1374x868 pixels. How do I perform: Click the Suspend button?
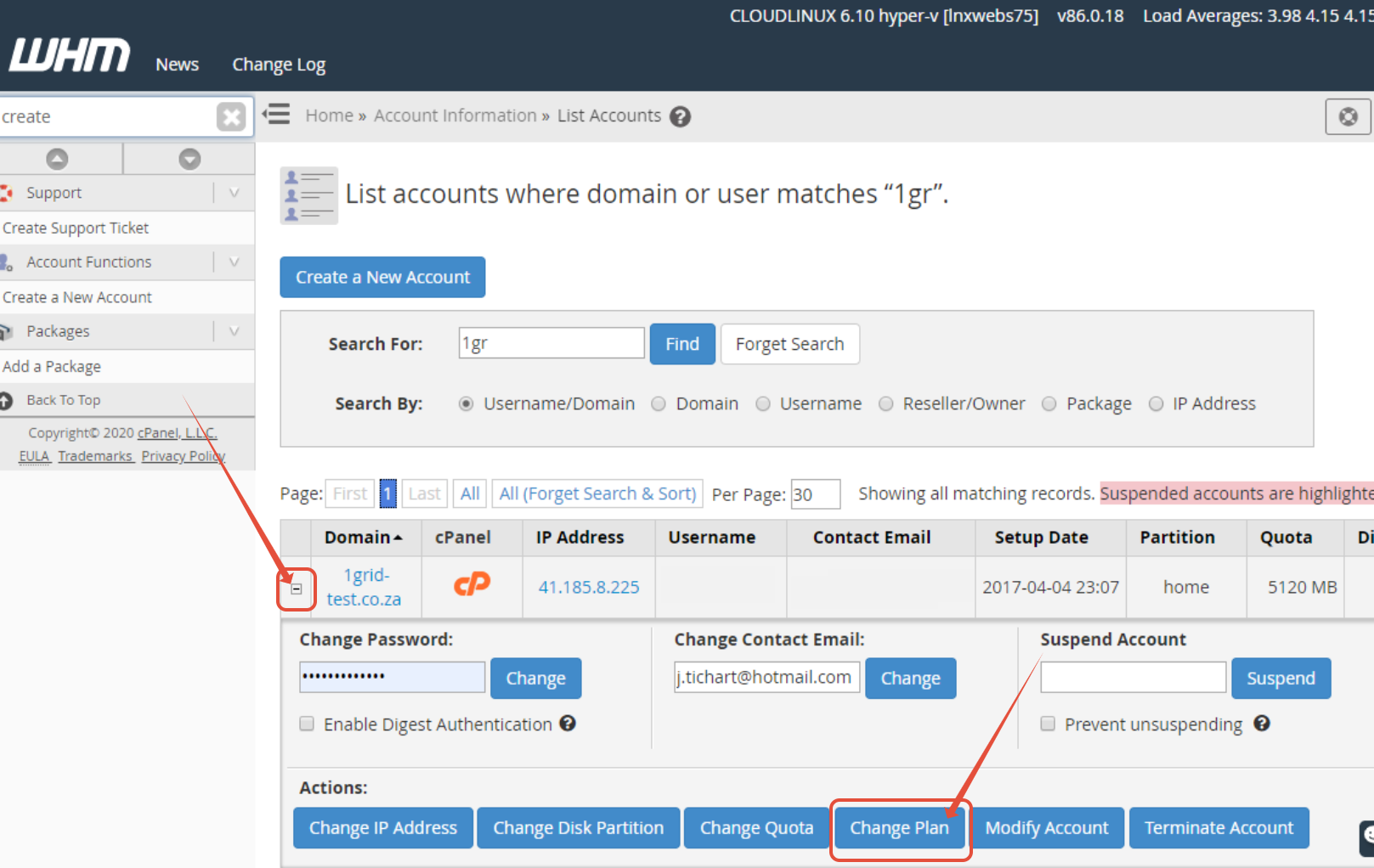(1281, 679)
